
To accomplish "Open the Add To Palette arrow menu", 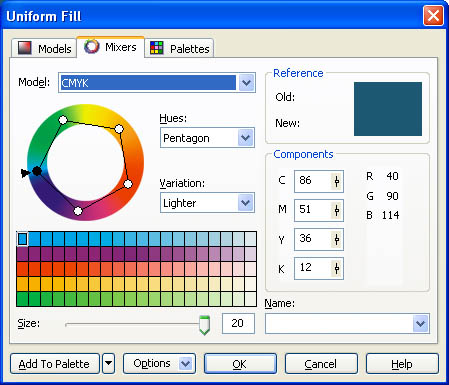I will point(109,364).
